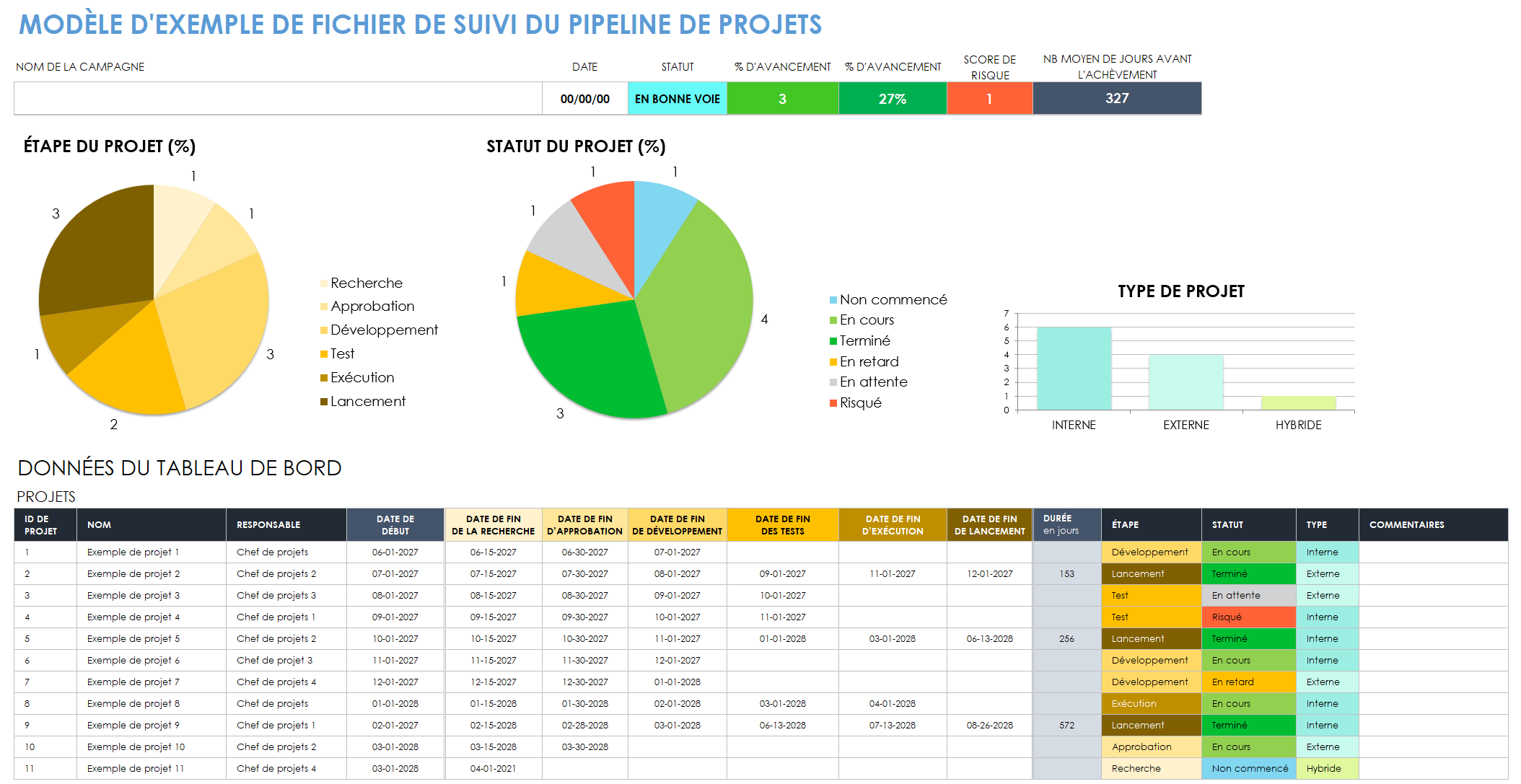Screen dimensions: 1521x784
Task: Click the DATE DE FIN D'APPROBATION header
Action: tap(585, 524)
